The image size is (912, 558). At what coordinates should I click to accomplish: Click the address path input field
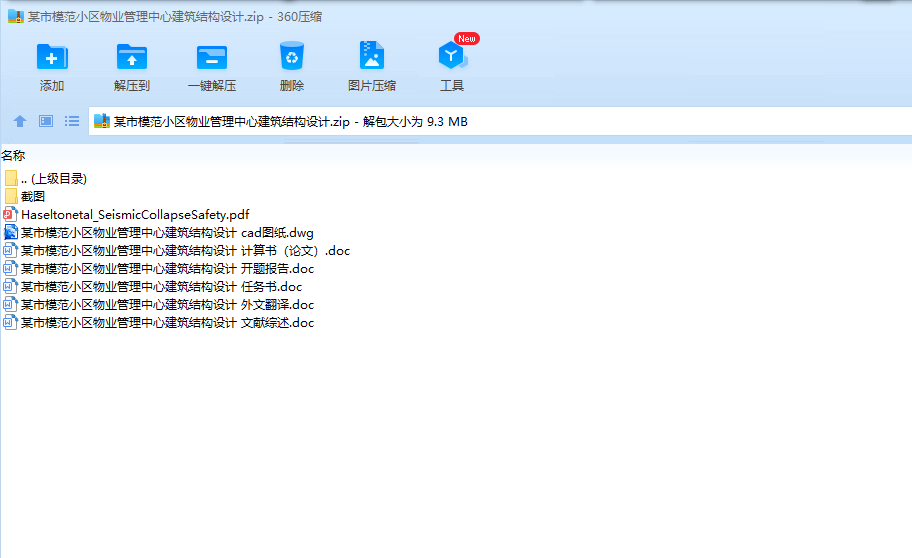(x=500, y=121)
